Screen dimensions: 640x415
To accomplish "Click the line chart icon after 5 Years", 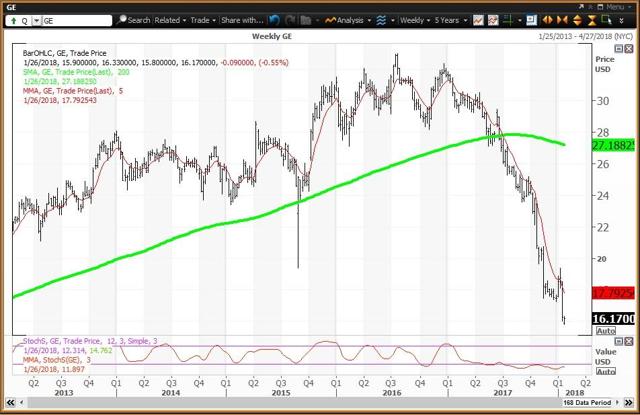I will click(x=478, y=20).
